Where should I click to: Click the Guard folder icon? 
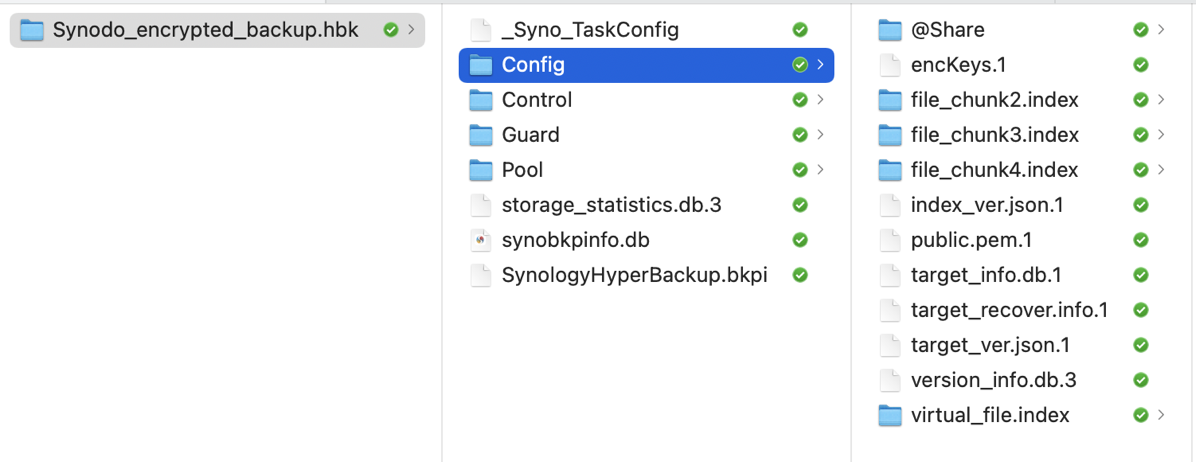coord(481,135)
